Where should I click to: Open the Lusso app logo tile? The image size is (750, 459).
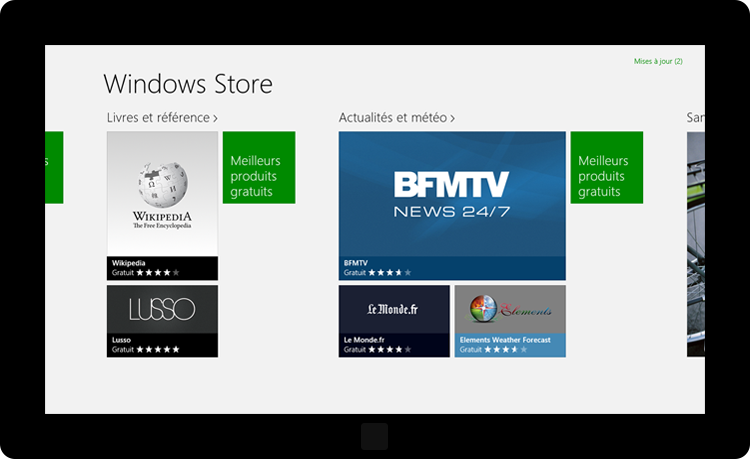(x=162, y=309)
